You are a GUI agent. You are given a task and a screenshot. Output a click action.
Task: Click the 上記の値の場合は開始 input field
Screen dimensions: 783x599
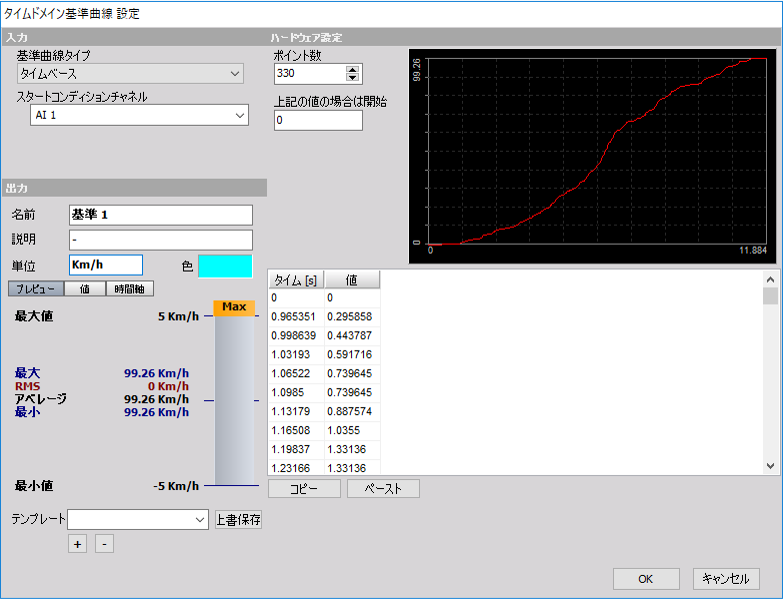[x=318, y=120]
